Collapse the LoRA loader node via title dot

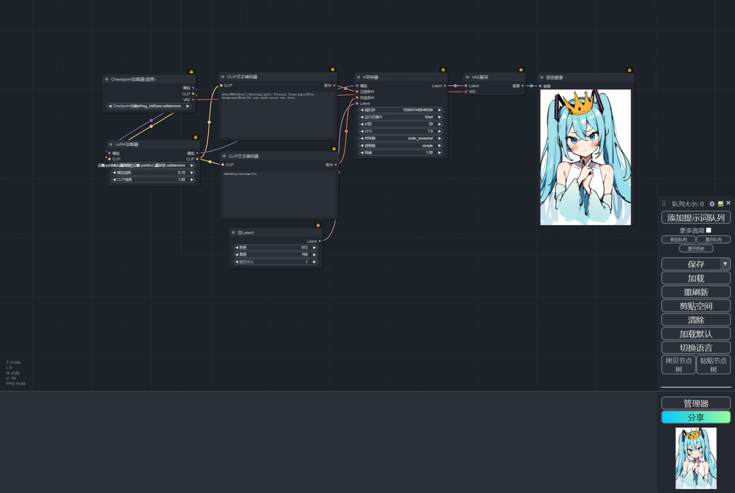click(x=111, y=144)
